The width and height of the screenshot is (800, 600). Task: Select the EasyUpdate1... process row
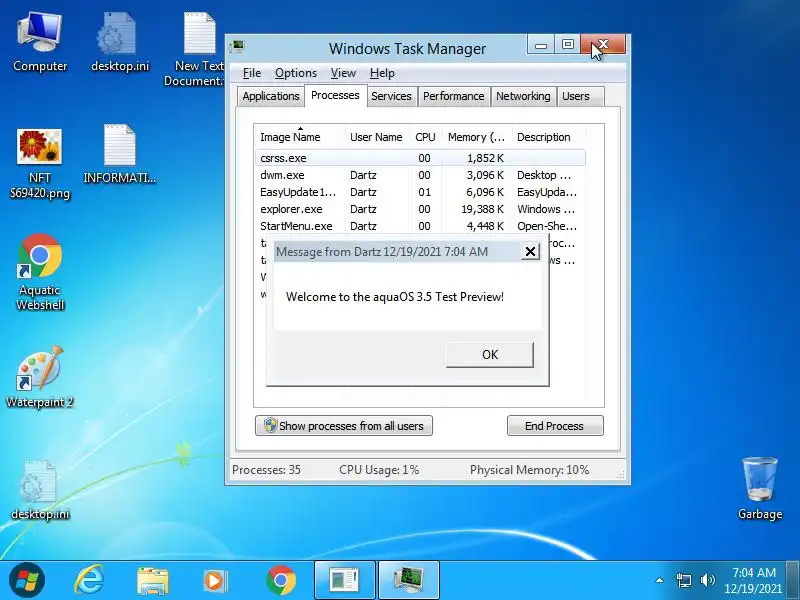click(x=420, y=192)
